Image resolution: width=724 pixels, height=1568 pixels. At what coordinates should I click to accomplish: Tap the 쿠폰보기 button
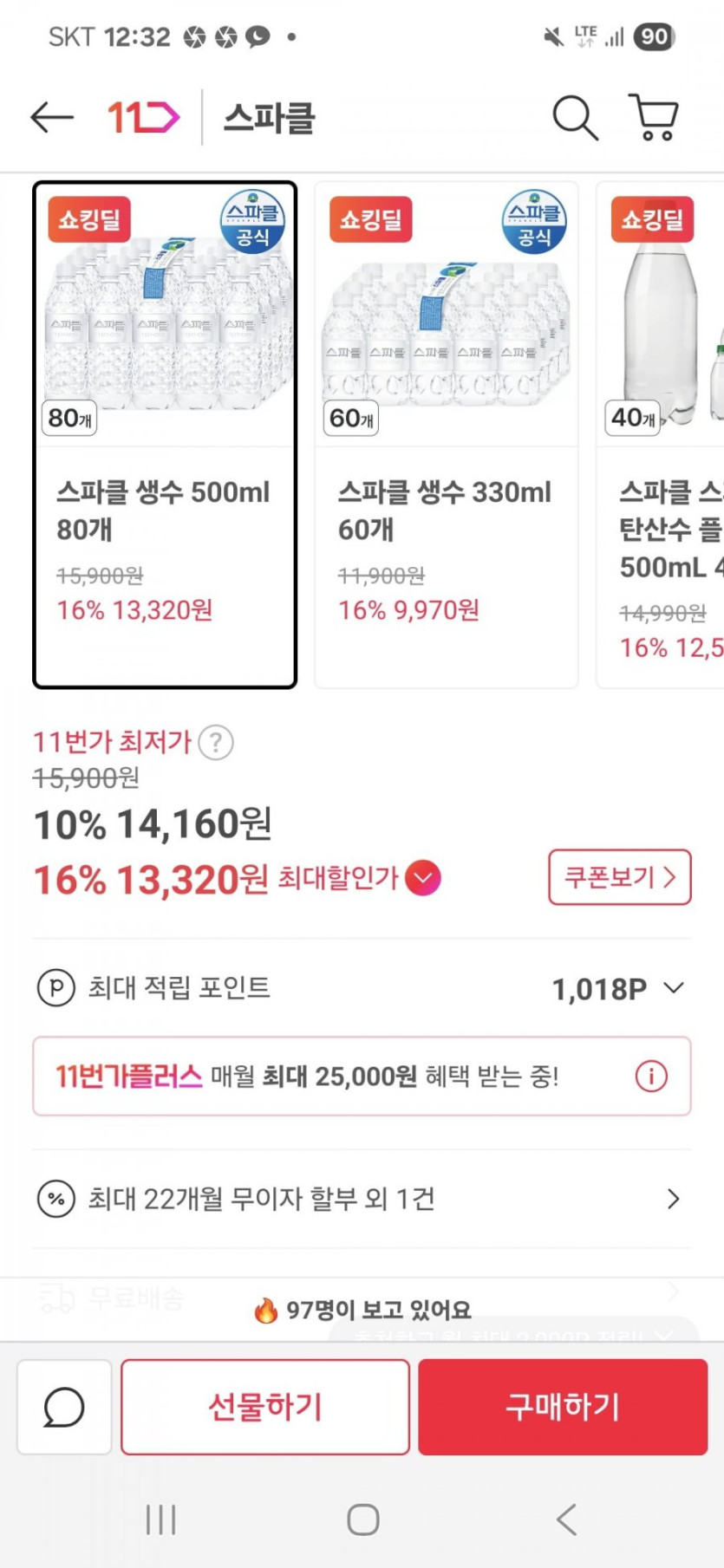coord(619,877)
